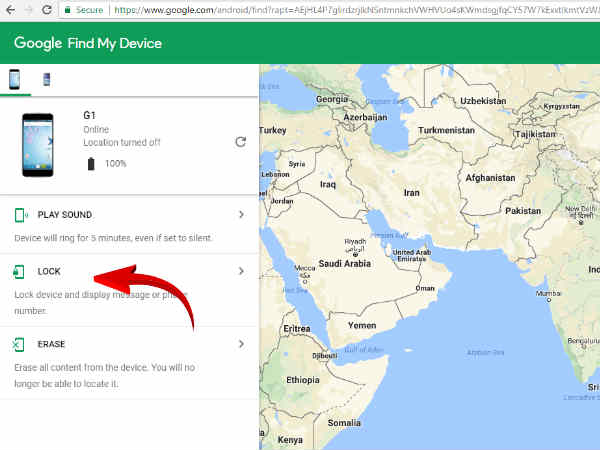600x450 pixels.
Task: Click the United Arab Emirates map label
Action: click(412, 256)
